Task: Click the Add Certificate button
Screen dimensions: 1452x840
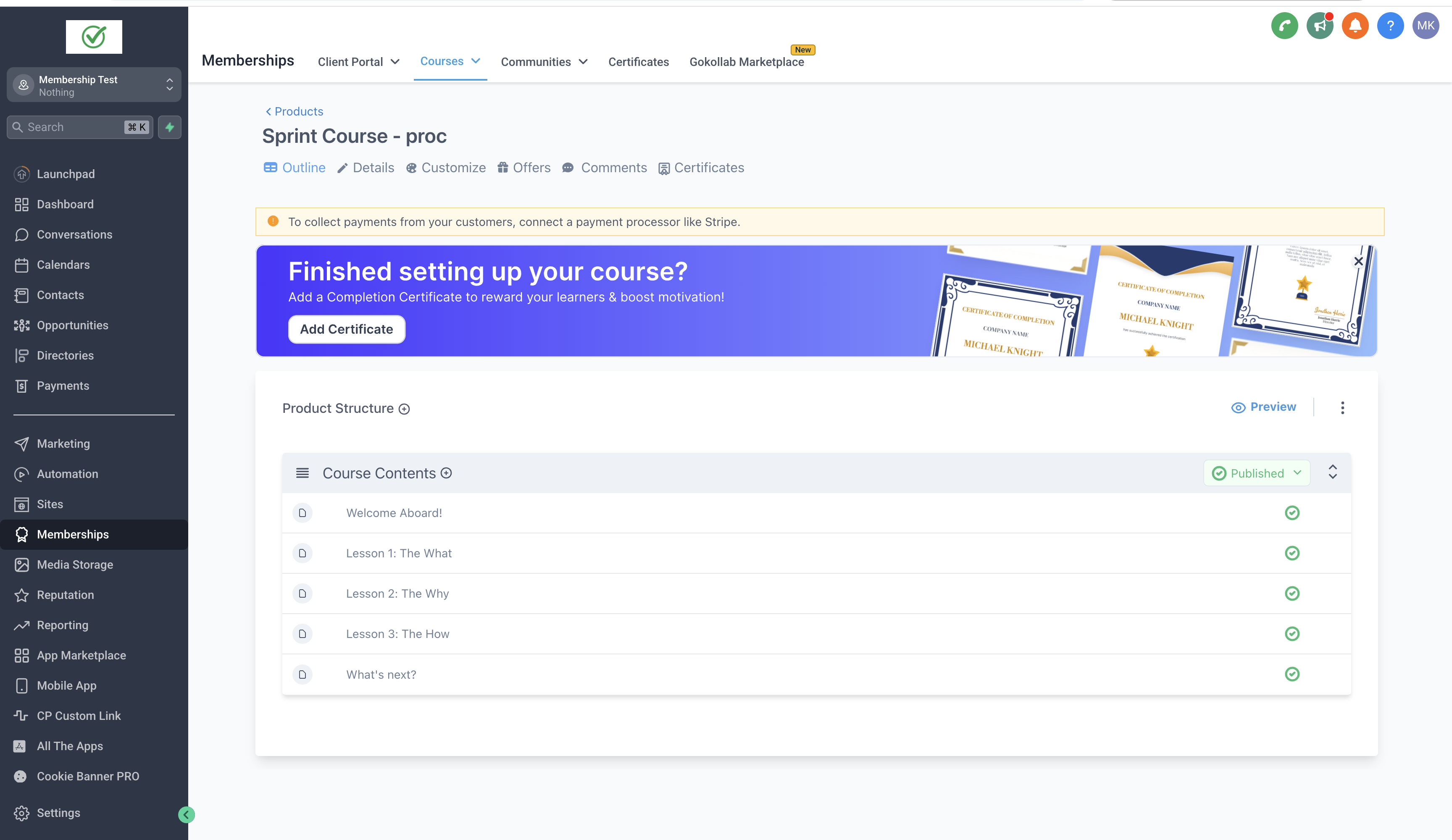Action: pyautogui.click(x=346, y=329)
